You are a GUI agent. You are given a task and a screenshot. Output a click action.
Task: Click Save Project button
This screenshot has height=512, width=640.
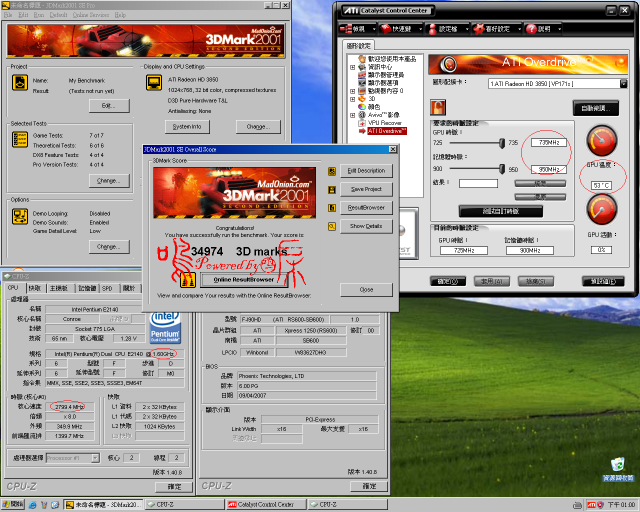tap(366, 189)
